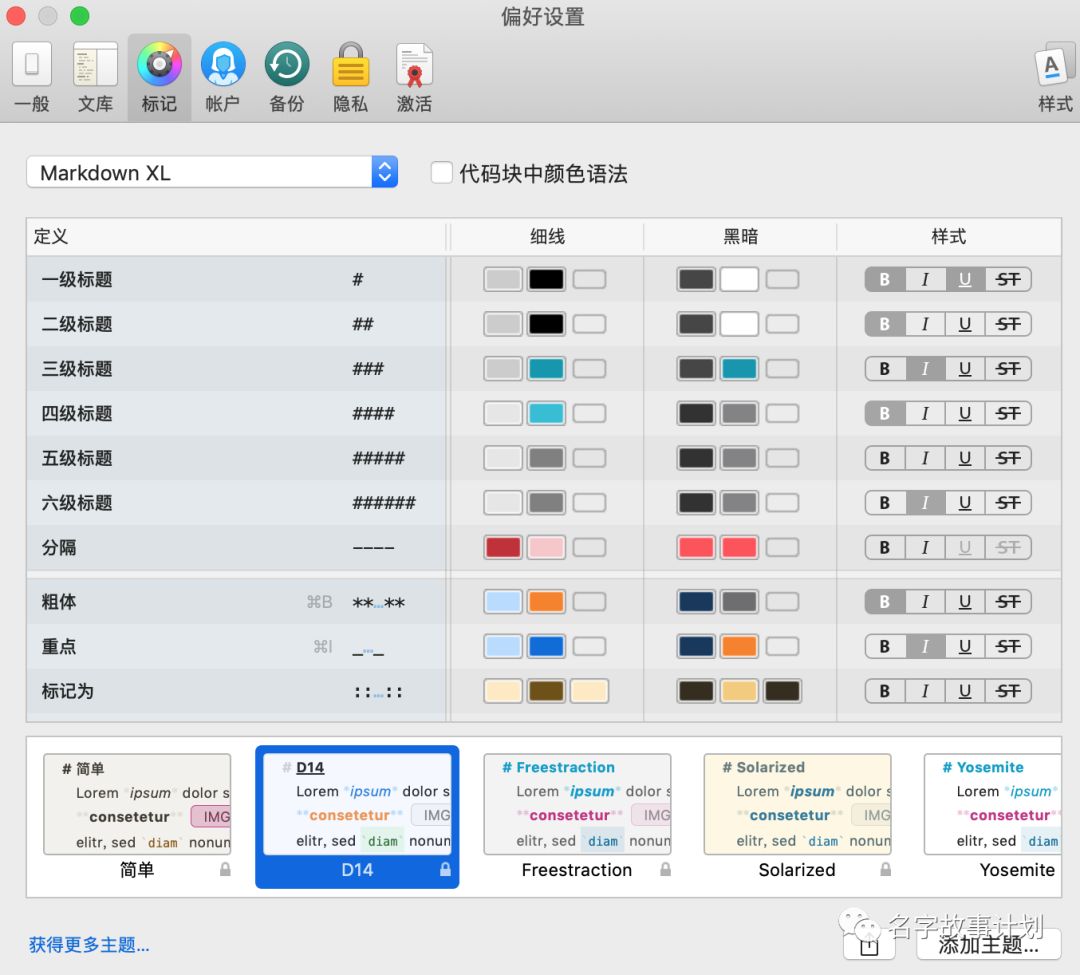Open the 一般 preferences pane
The width and height of the screenshot is (1080, 975).
31,75
